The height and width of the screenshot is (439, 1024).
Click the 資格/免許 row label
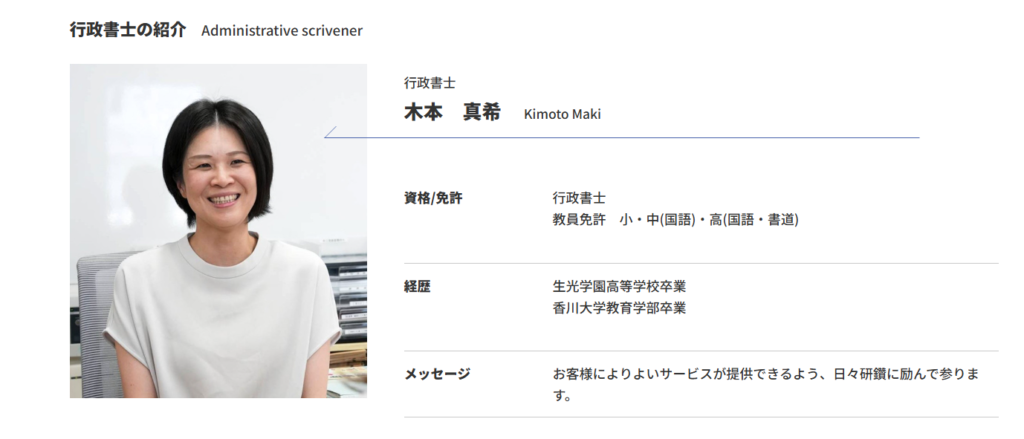point(433,198)
